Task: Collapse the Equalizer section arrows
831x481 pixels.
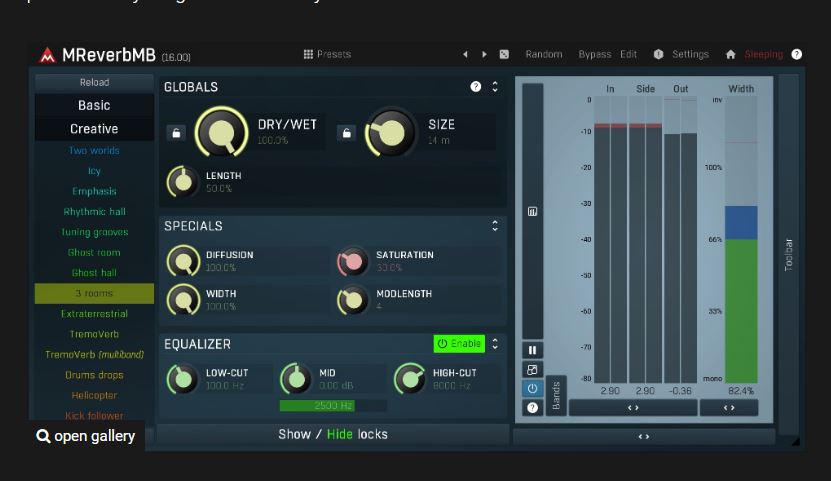Action: pyautogui.click(x=495, y=344)
